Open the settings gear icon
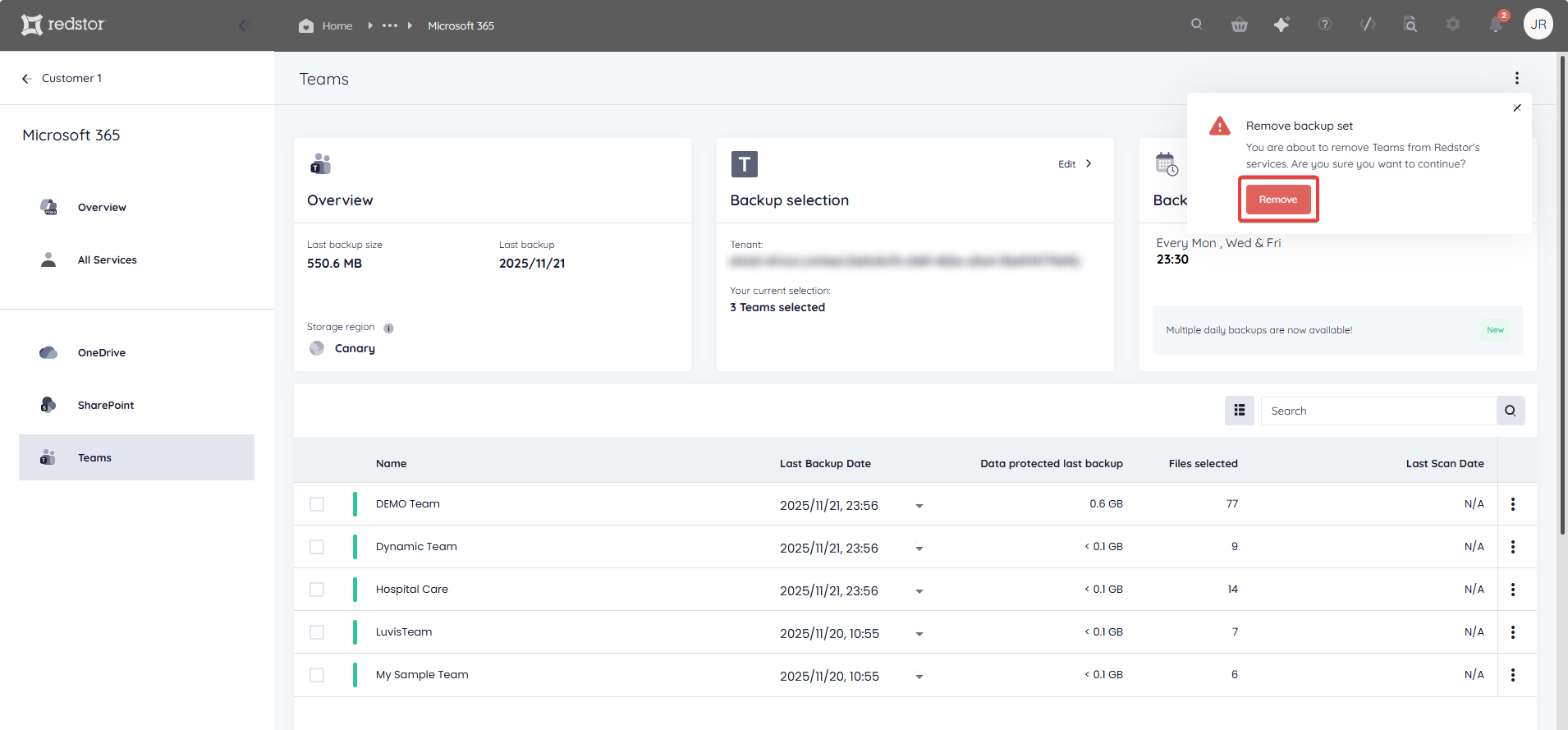Image resolution: width=1568 pixels, height=730 pixels. (x=1453, y=25)
